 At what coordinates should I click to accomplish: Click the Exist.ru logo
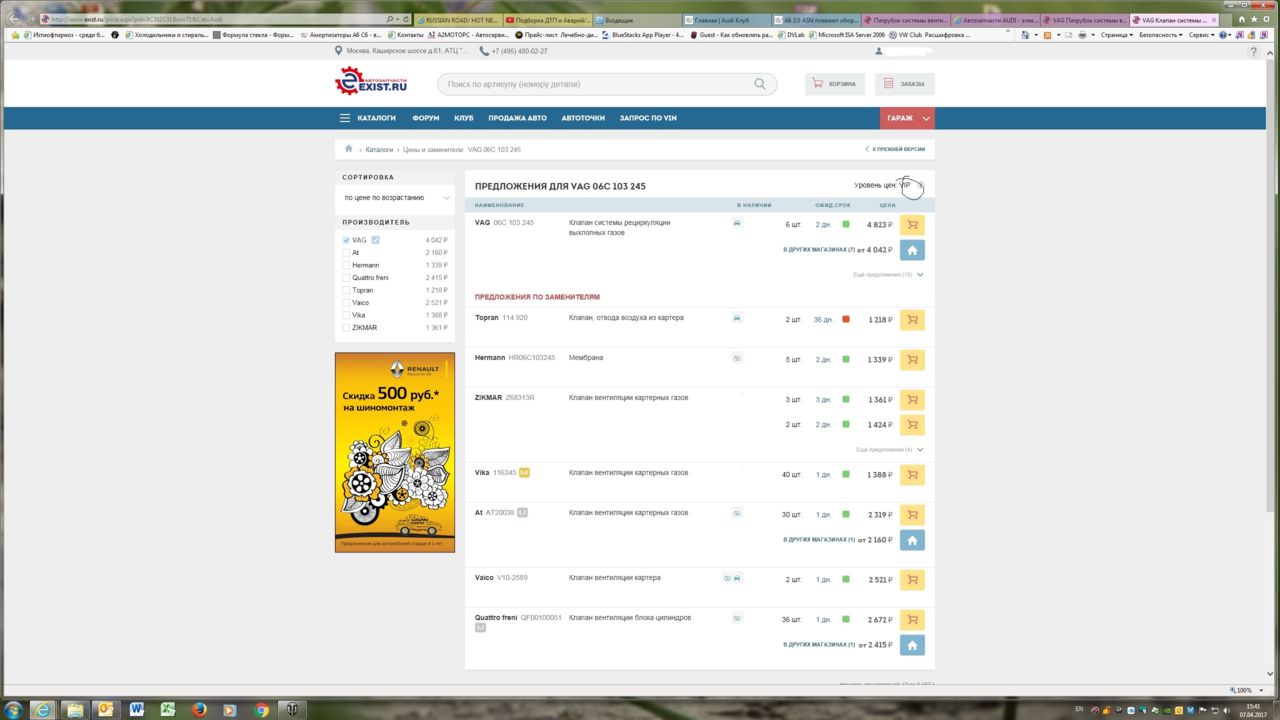pos(371,82)
